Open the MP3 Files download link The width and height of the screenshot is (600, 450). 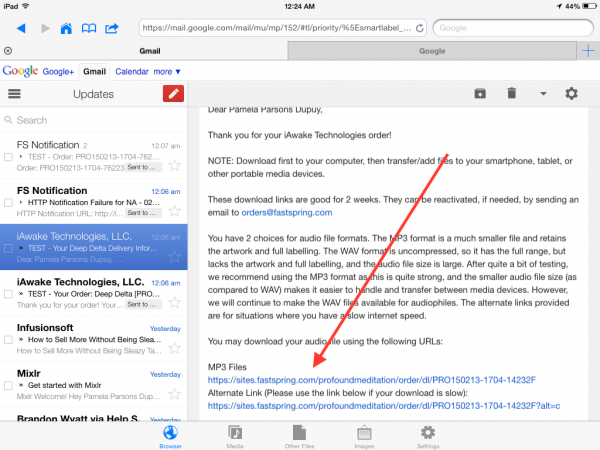pyautogui.click(x=372, y=380)
